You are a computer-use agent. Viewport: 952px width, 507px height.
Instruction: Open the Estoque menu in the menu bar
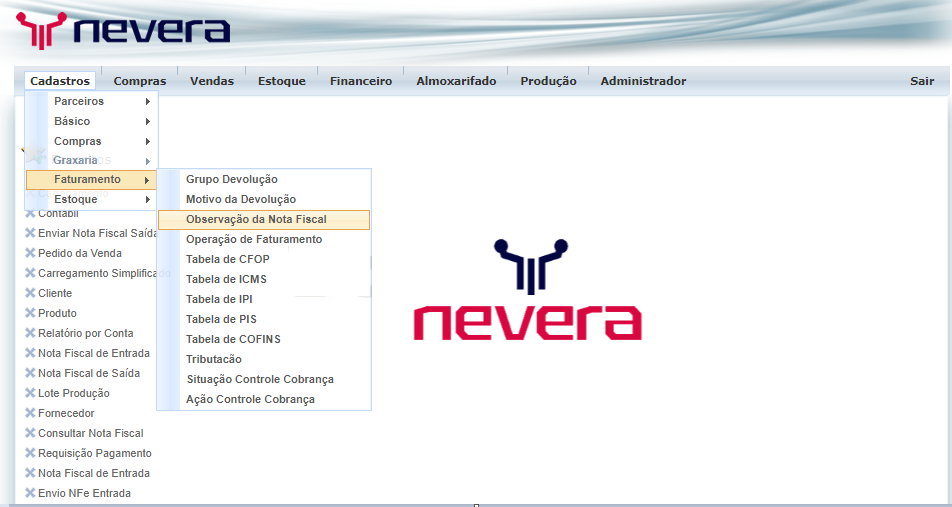(282, 81)
